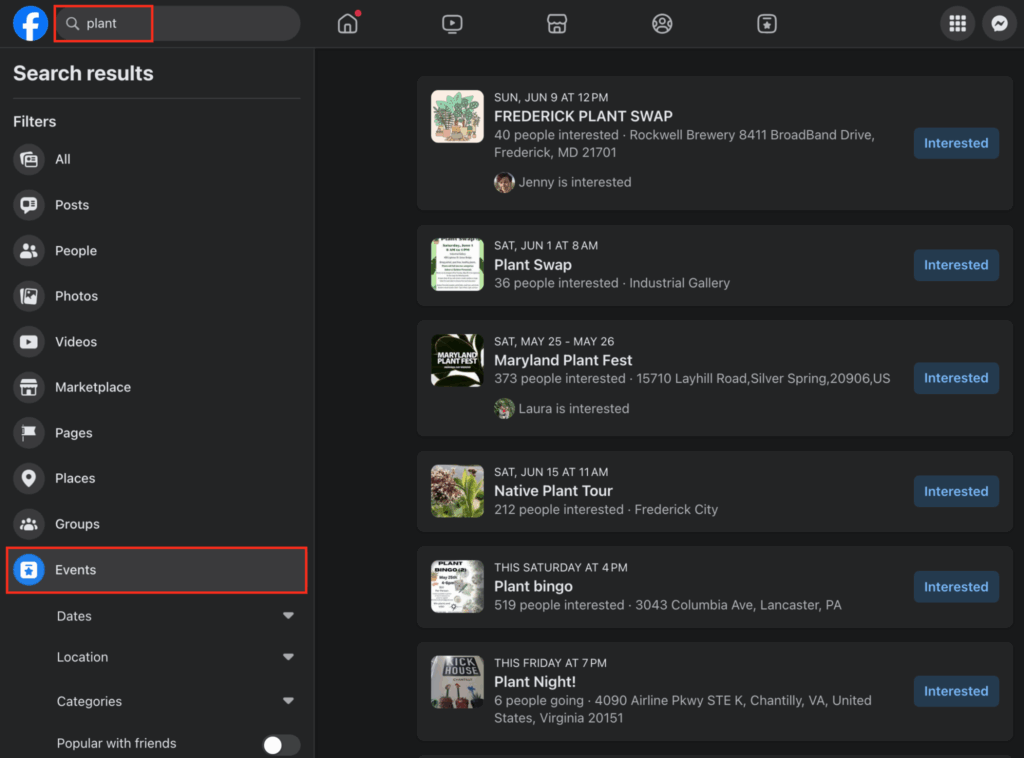The height and width of the screenshot is (758, 1024).
Task: Open the Facebook home feed icon
Action: [347, 23]
